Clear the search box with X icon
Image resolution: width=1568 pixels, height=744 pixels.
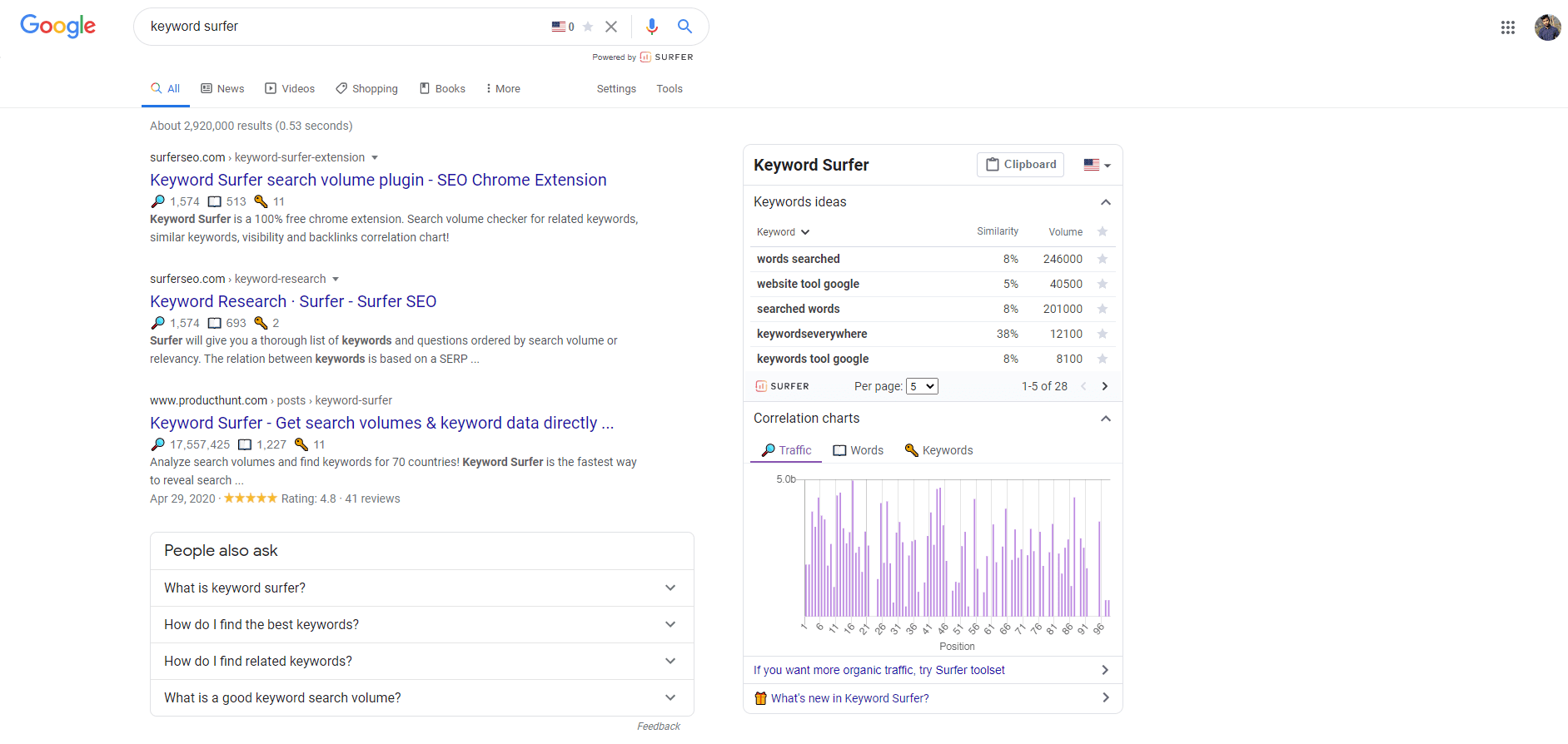611,27
